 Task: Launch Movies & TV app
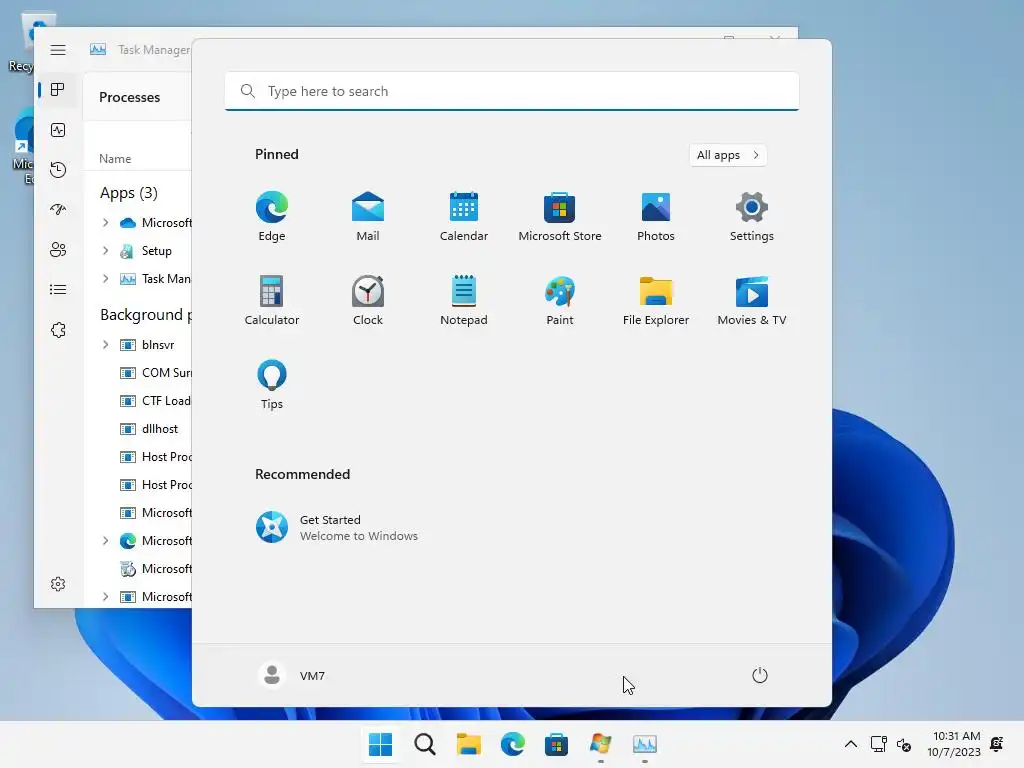pos(752,300)
